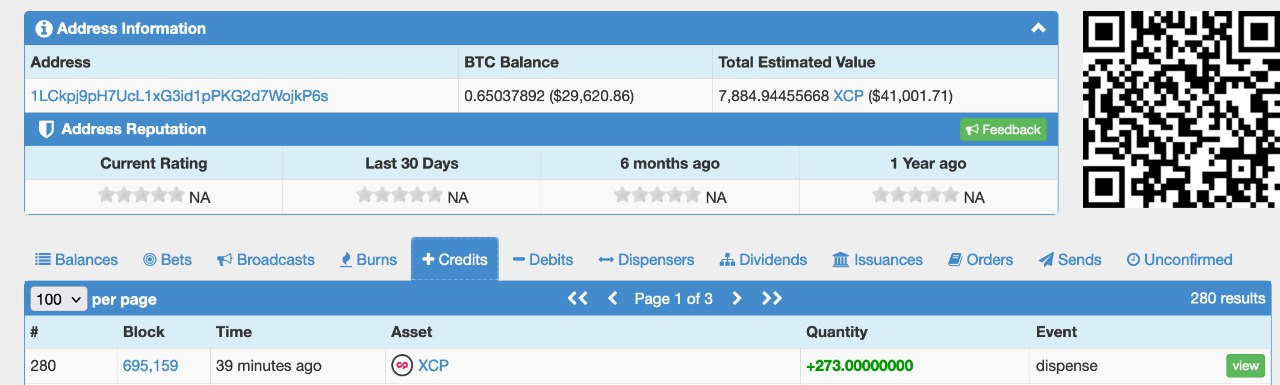Jump to last page double-right arrow
The height and width of the screenshot is (385, 1280).
pos(772,298)
